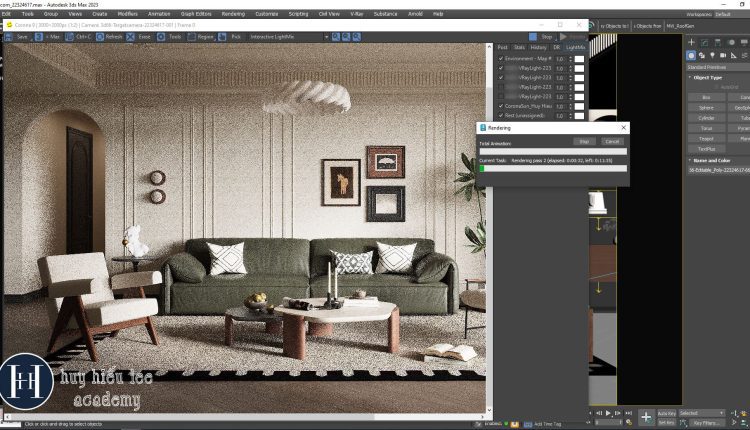
Task: Click the Erase icon
Action: coord(131,37)
